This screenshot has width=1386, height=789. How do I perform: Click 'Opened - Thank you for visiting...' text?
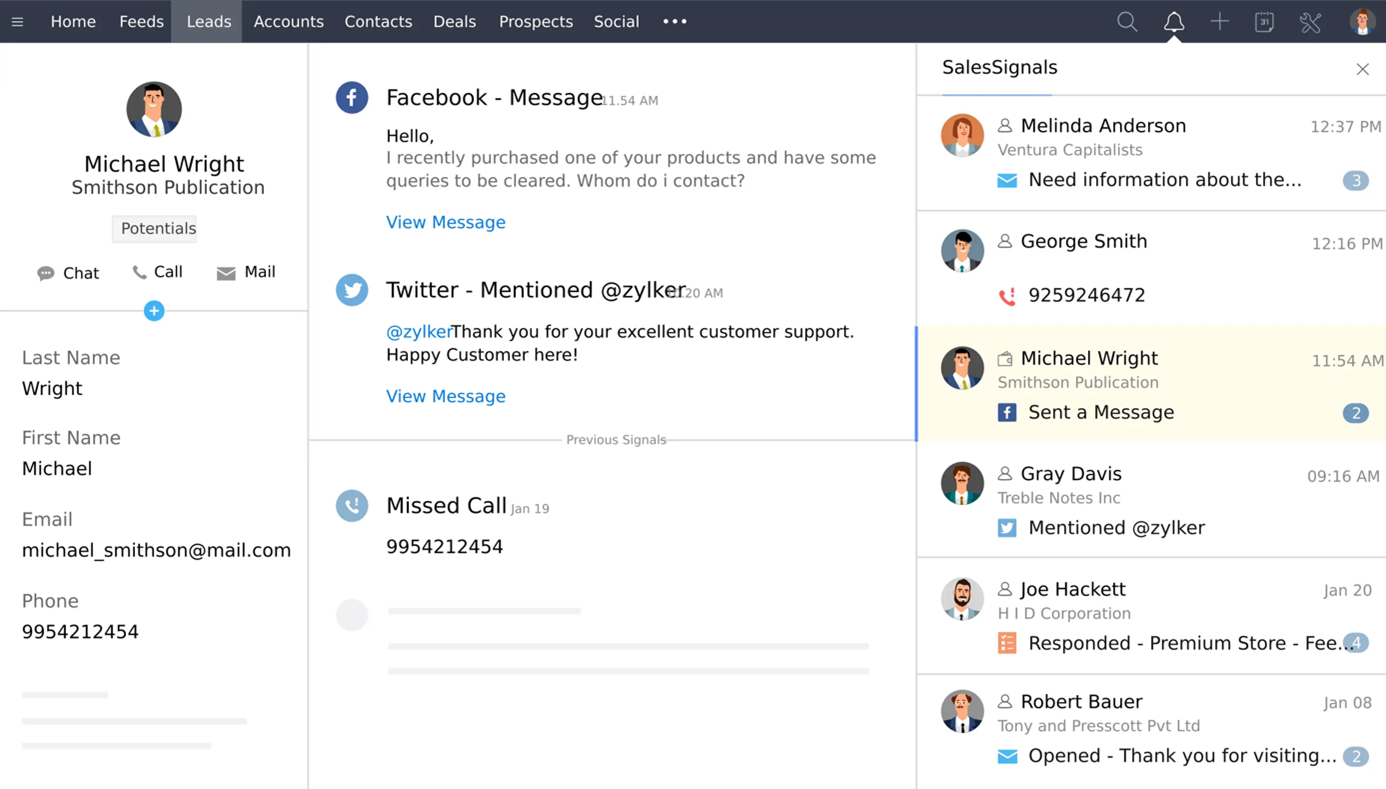pyautogui.click(x=1182, y=756)
